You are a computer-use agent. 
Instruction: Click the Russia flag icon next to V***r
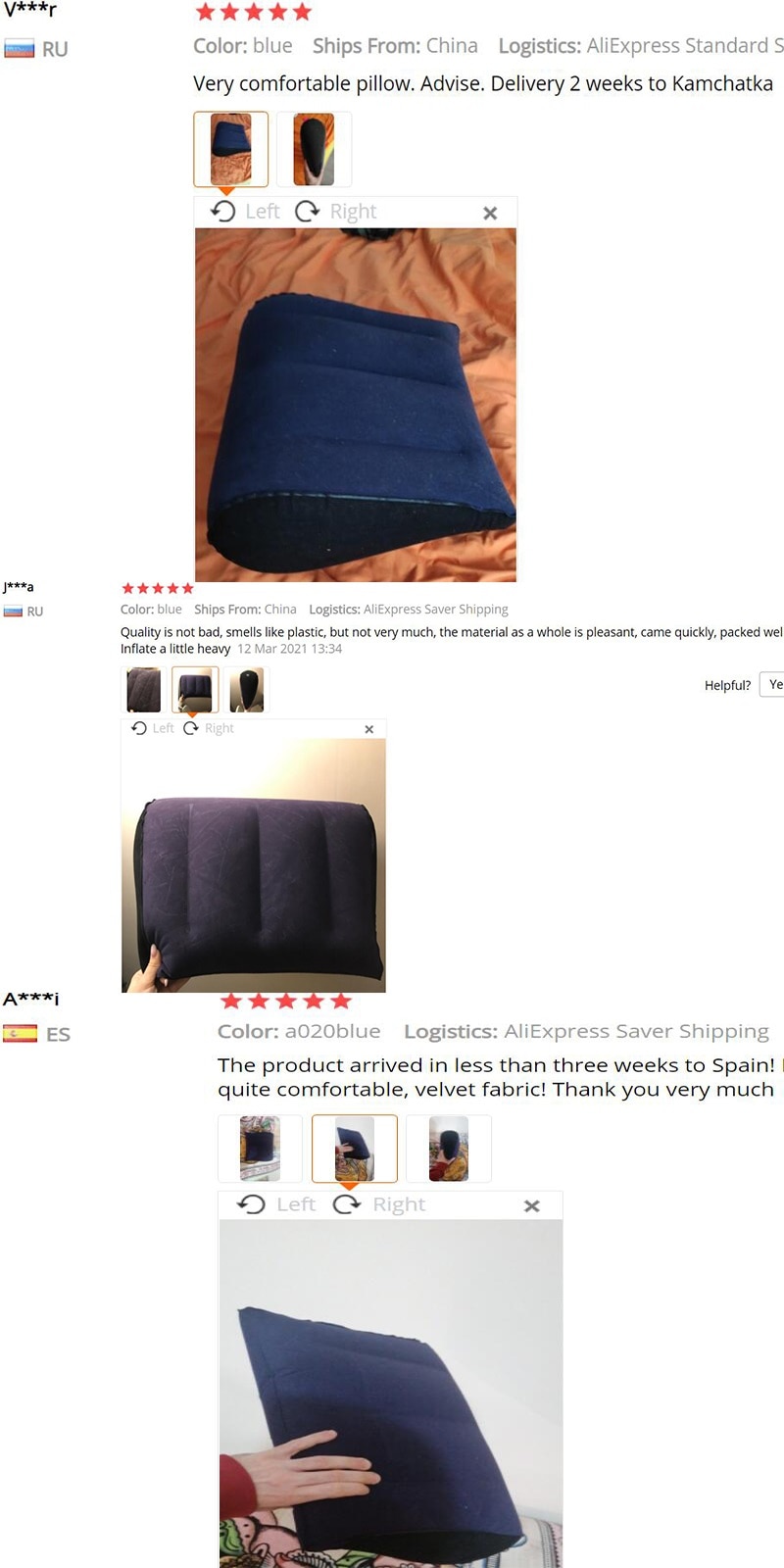coord(19,49)
